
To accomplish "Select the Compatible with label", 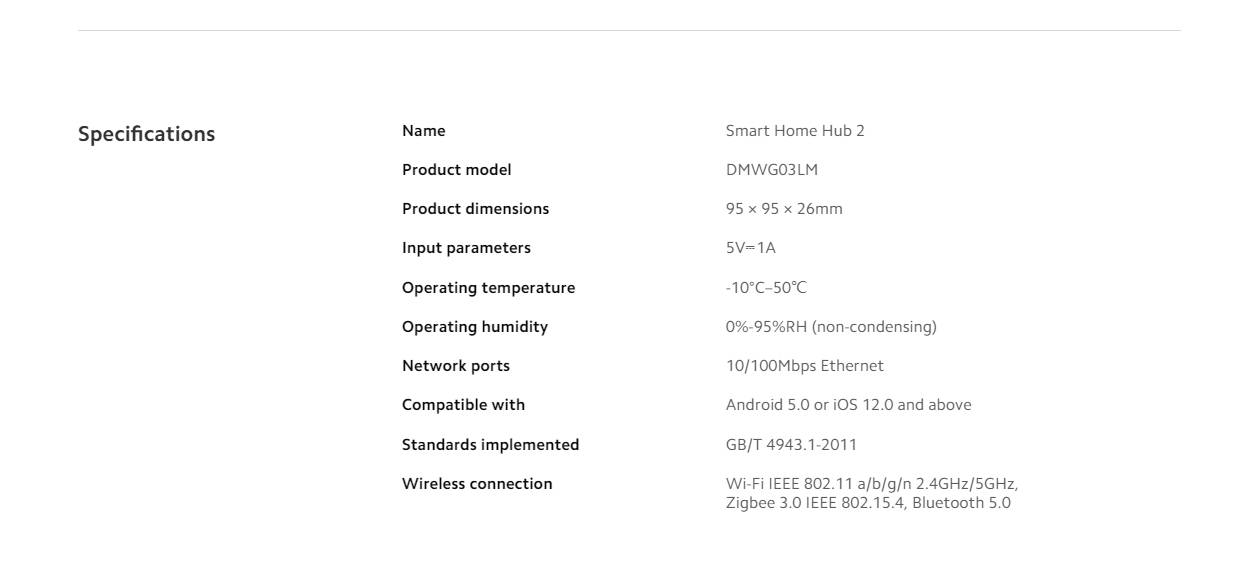I will [x=464, y=405].
